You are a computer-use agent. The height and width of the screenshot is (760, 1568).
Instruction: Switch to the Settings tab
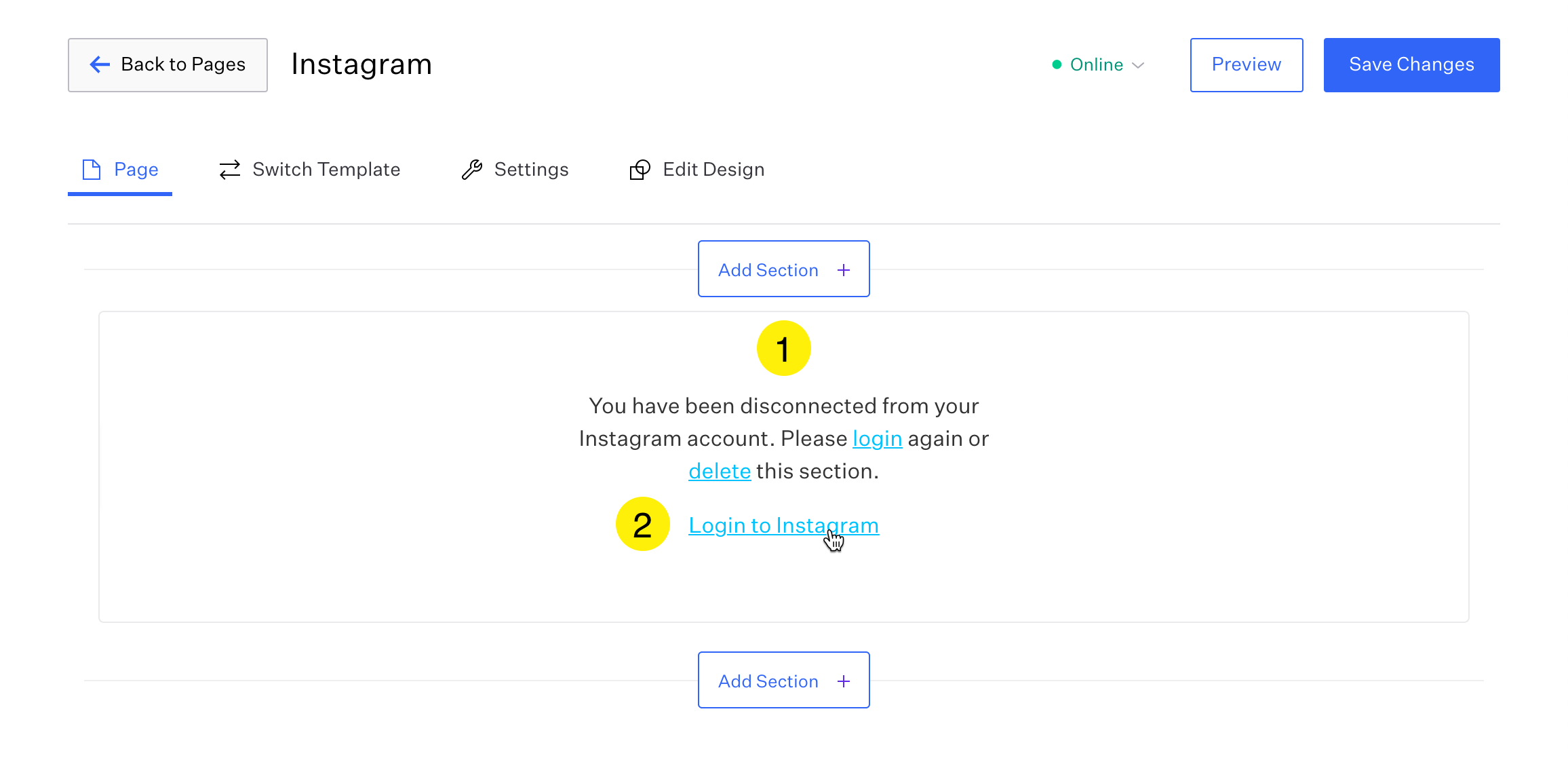[x=531, y=170]
